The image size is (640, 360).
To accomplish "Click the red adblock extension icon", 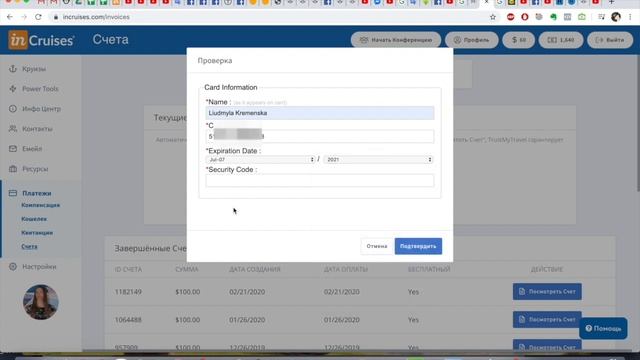I will (x=511, y=17).
